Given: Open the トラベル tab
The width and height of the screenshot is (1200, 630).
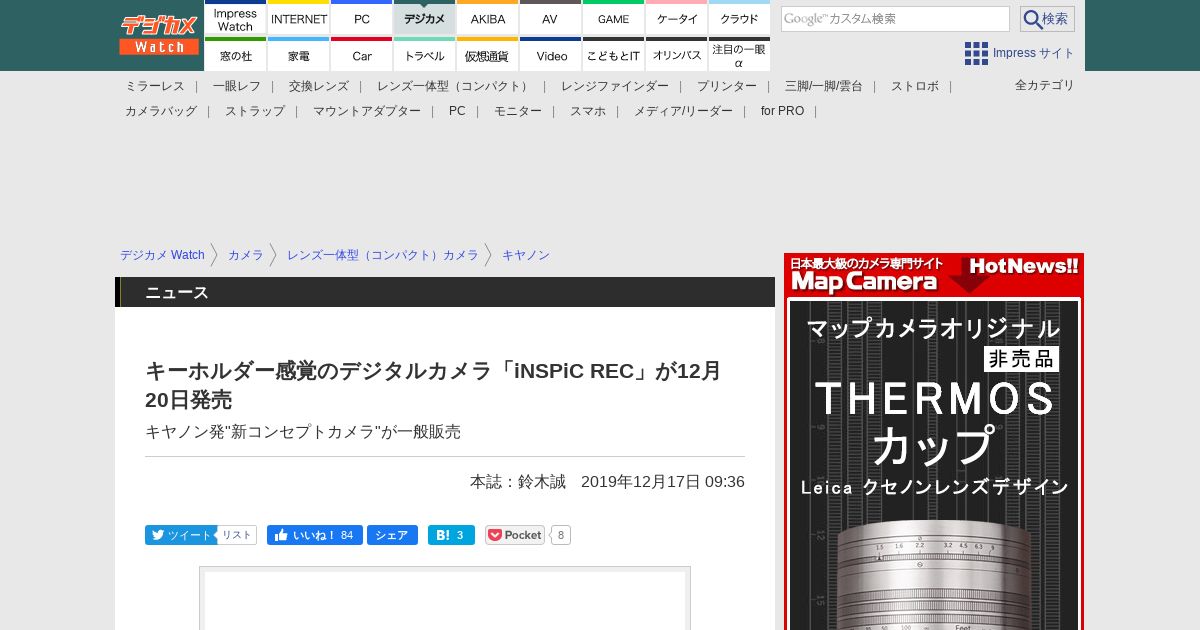Looking at the screenshot, I should (425, 54).
